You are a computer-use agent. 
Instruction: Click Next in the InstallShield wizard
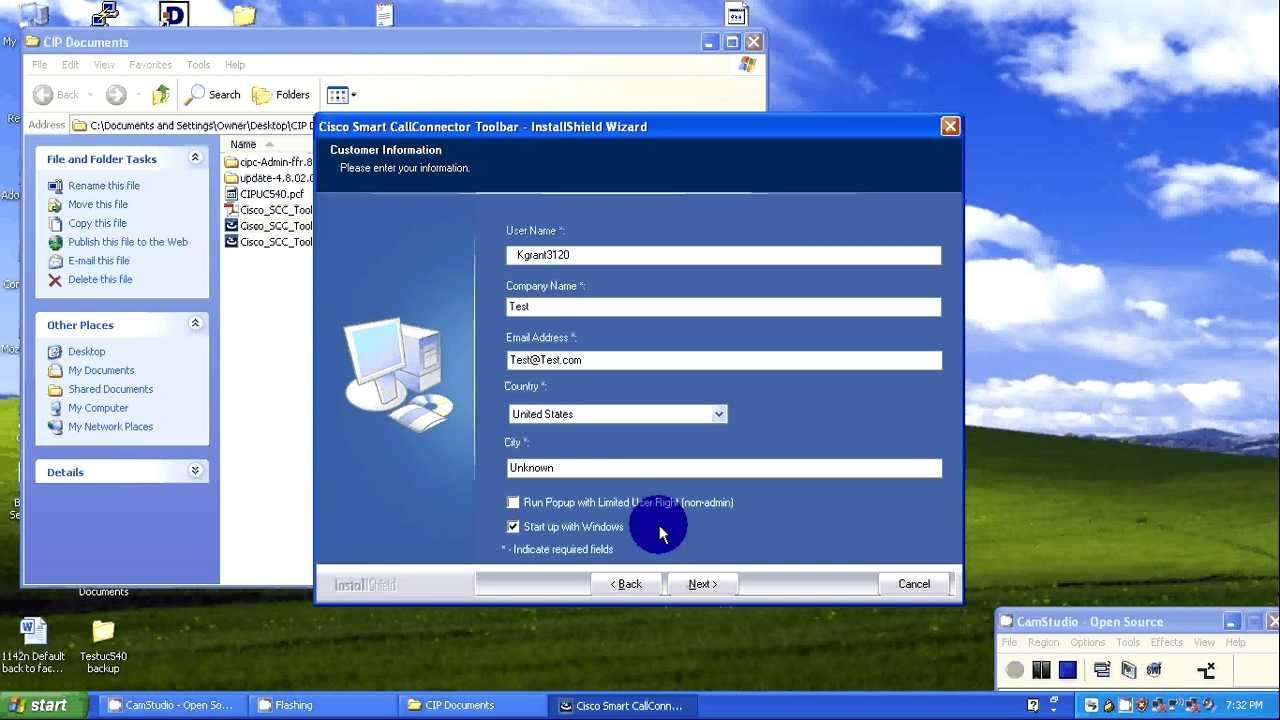click(703, 584)
